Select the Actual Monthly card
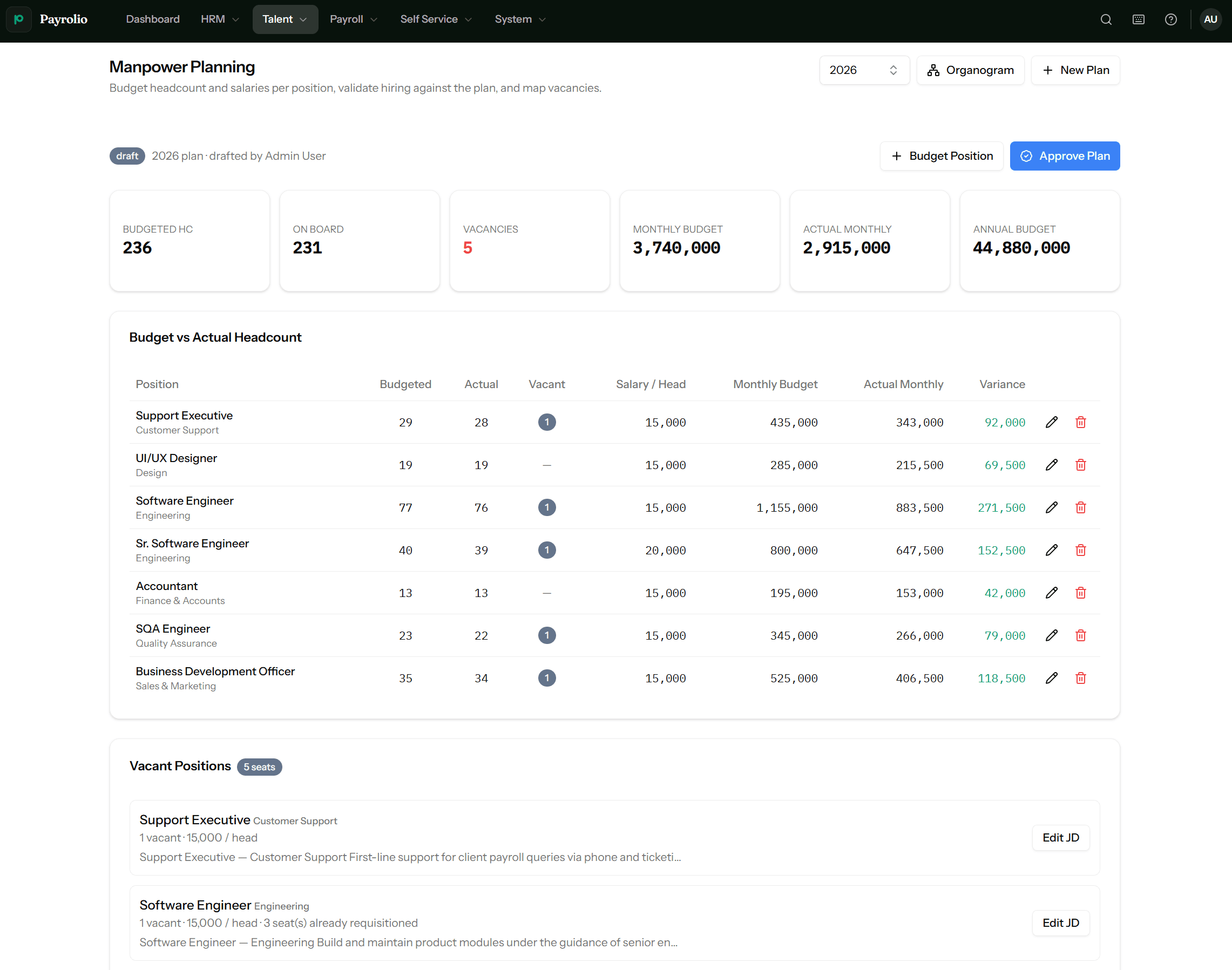Viewport: 1232px width, 970px height. [x=870, y=240]
